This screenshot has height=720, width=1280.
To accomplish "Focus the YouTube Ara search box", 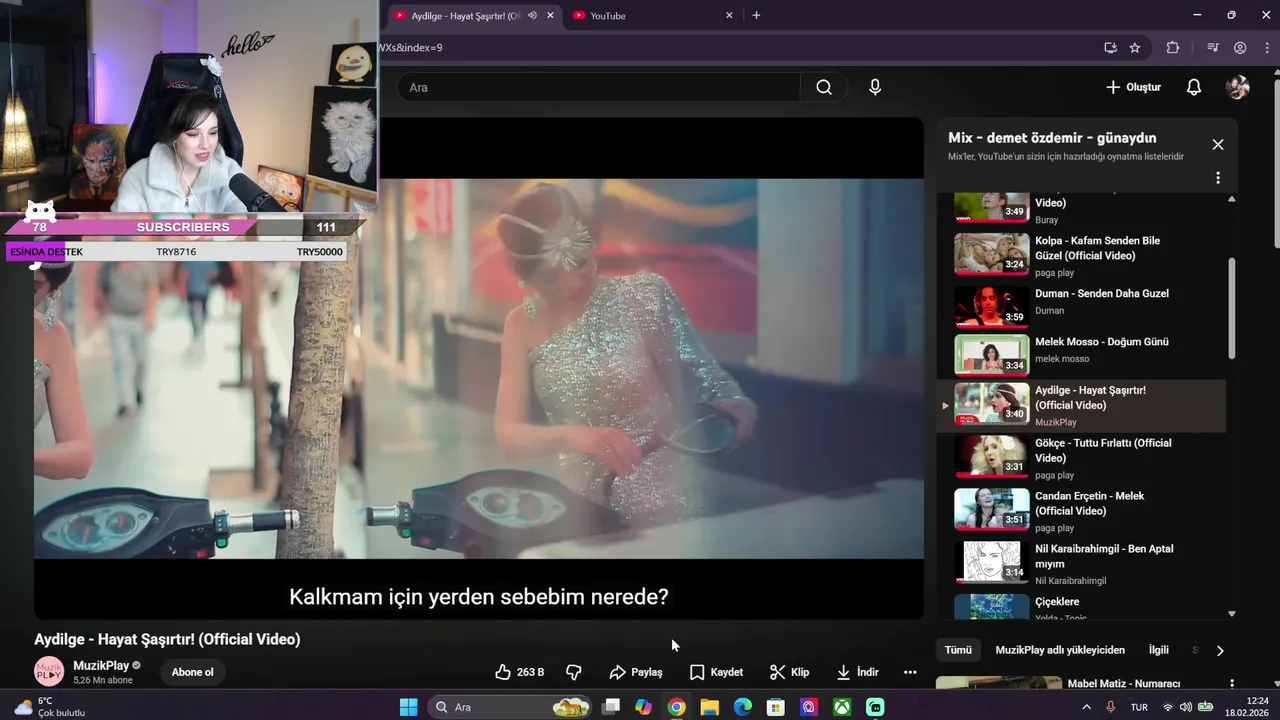I will pos(598,87).
